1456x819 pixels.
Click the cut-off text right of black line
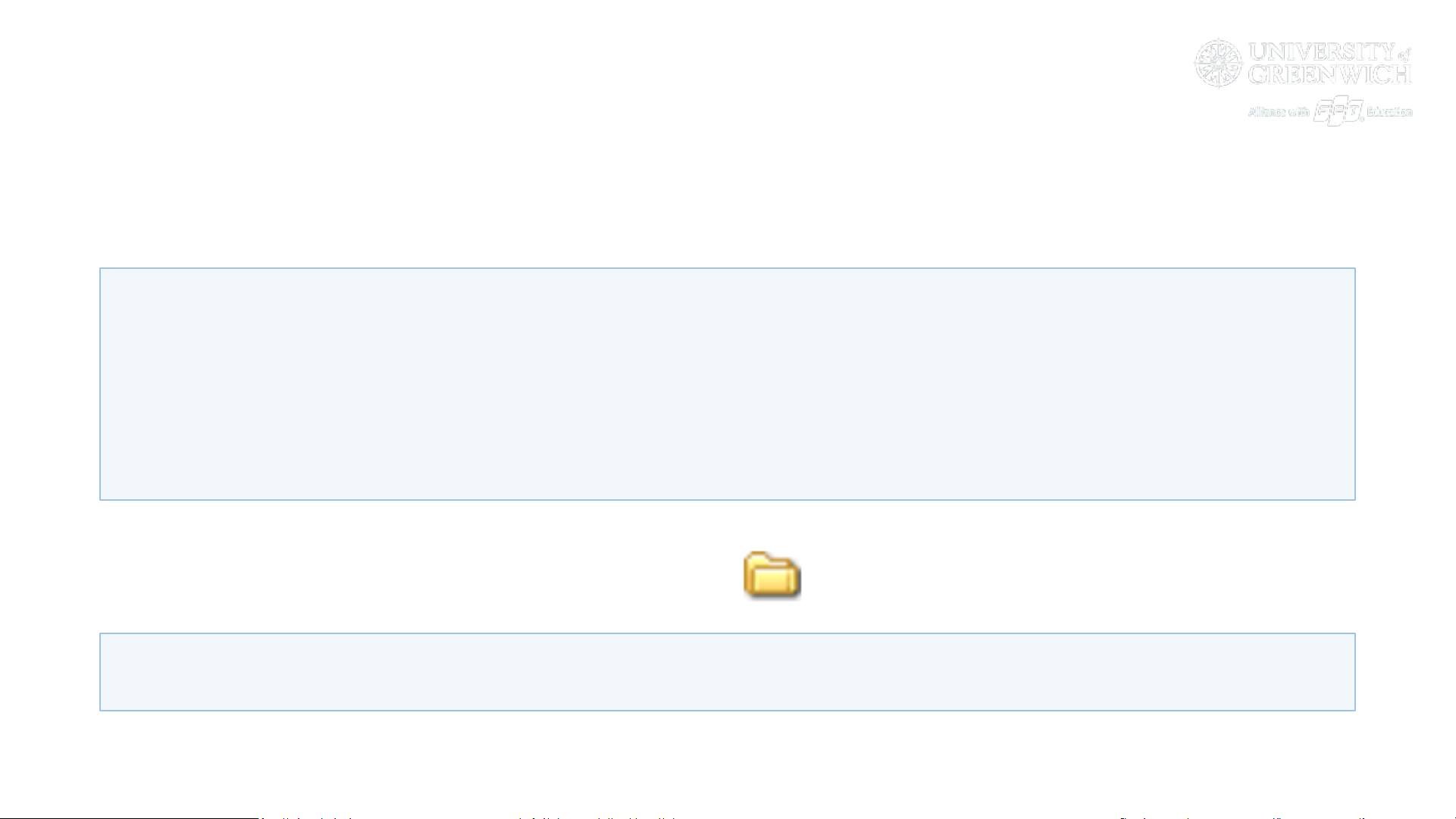coord(307,817)
